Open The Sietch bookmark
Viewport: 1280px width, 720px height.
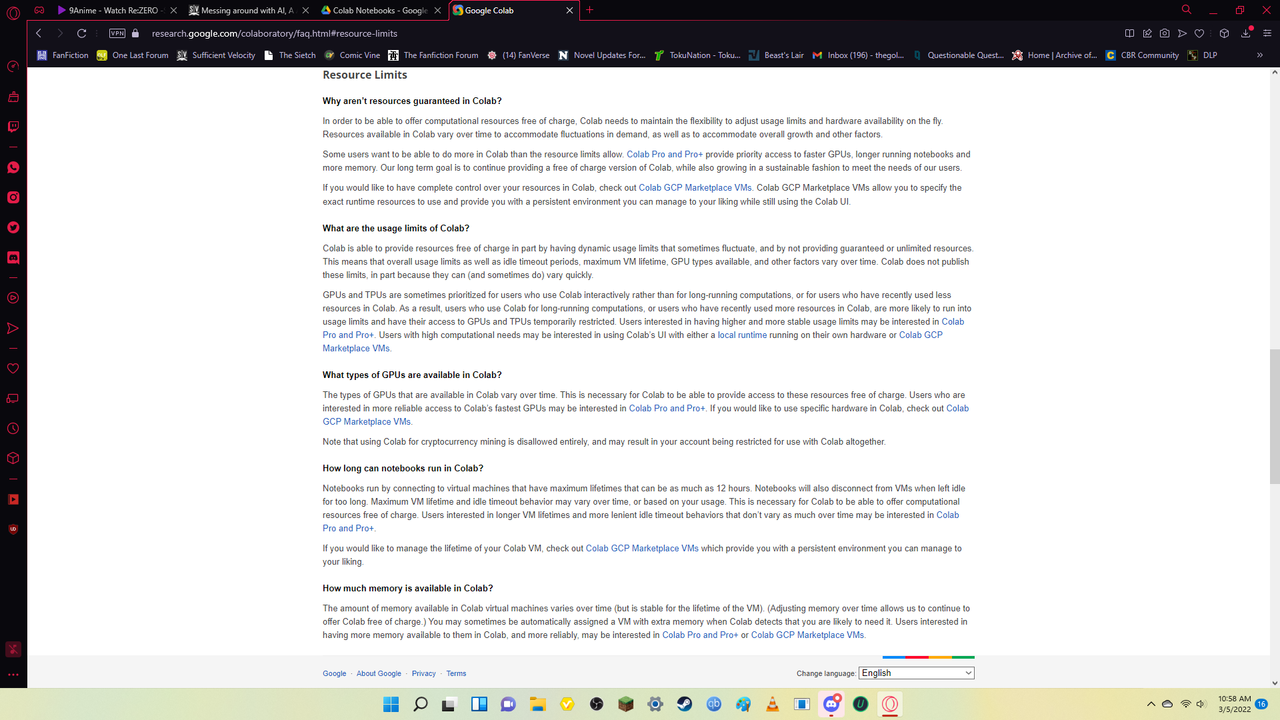click(289, 55)
